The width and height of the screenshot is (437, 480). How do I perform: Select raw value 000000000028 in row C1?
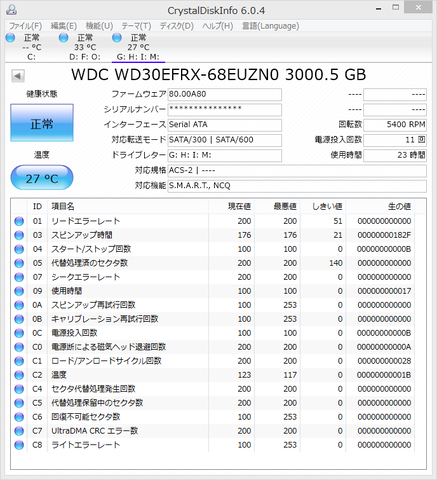pyautogui.click(x=384, y=361)
